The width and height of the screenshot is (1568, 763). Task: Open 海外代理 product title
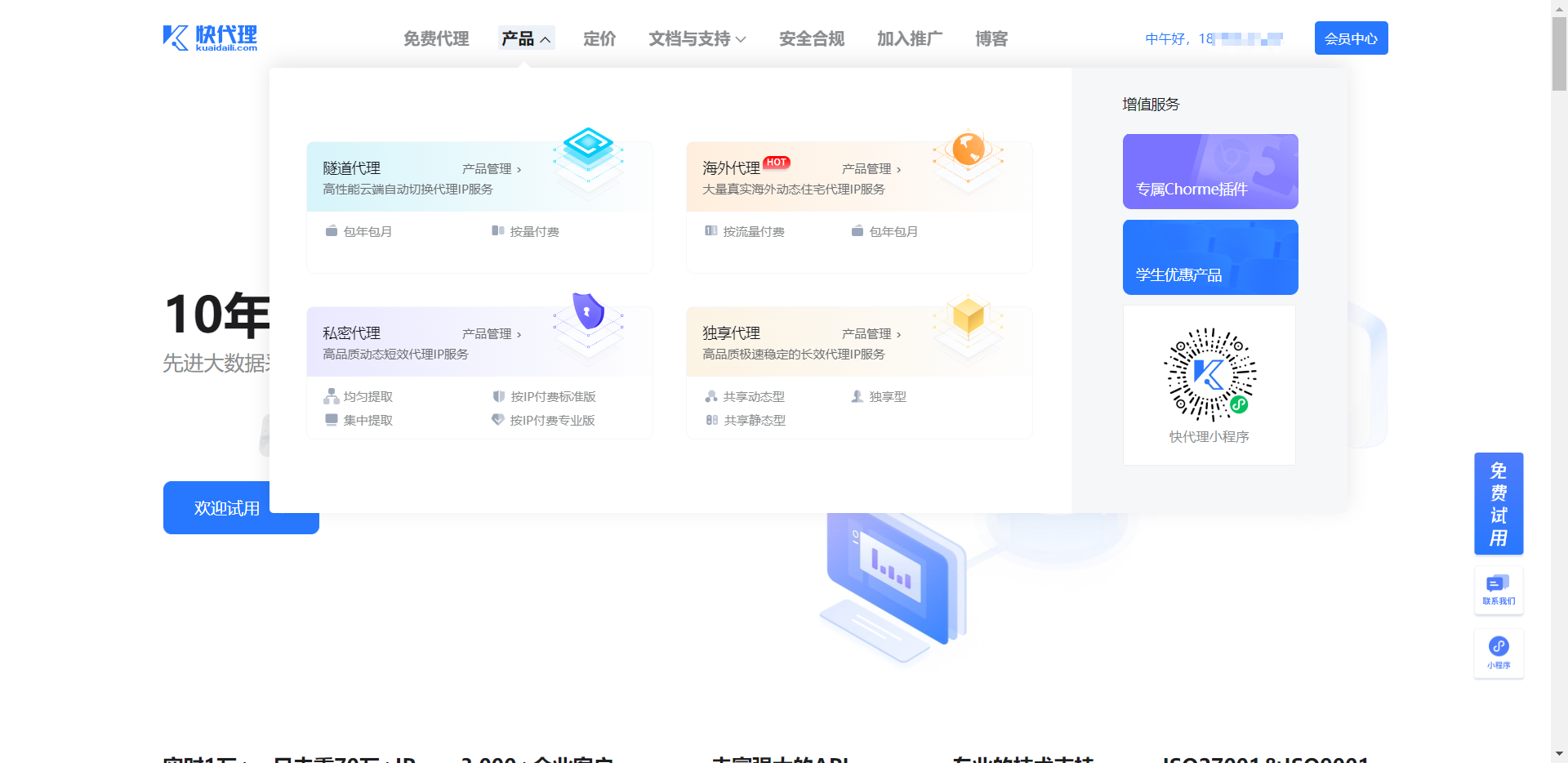(x=732, y=168)
